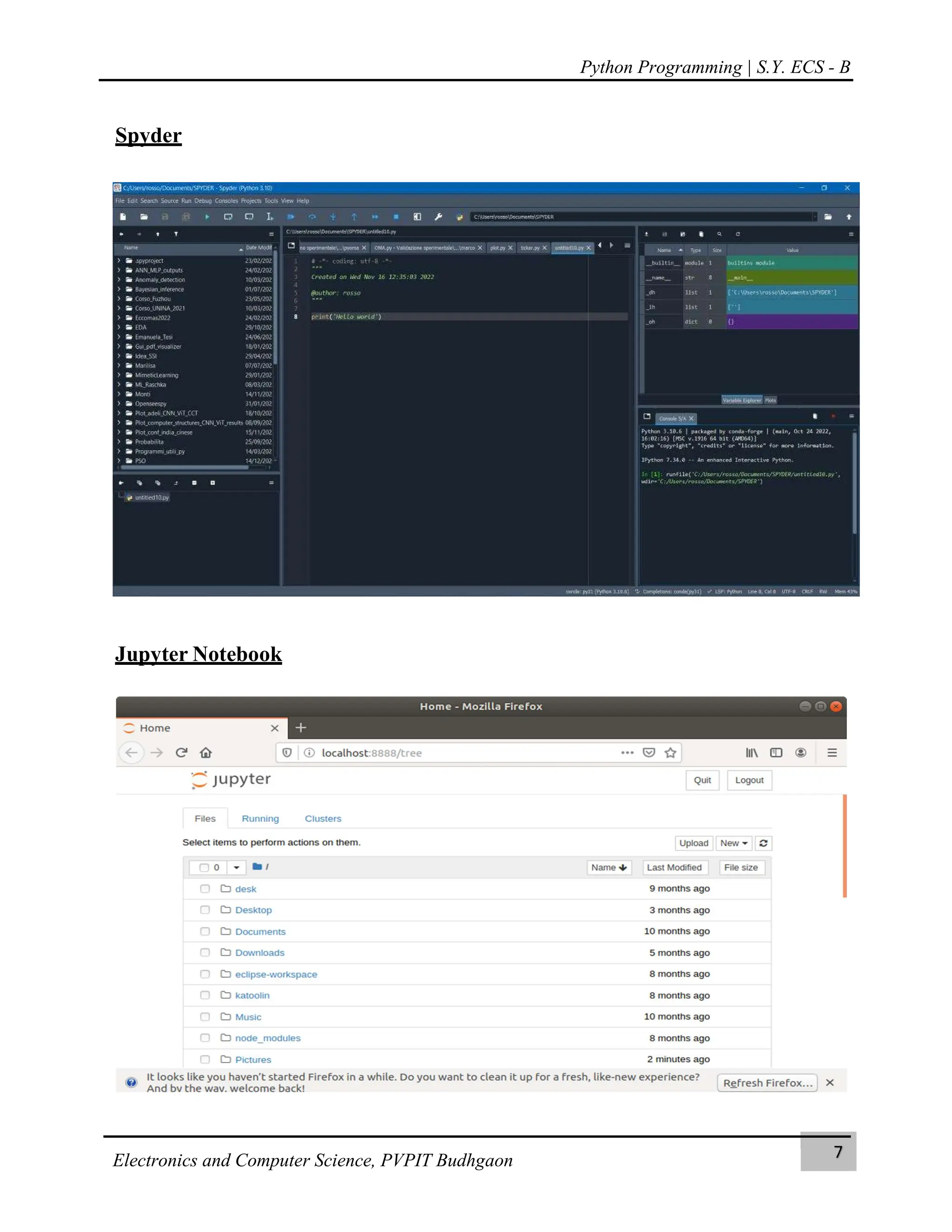Click the Save file icon in Spyder toolbar
952x1232 pixels.
pos(165,217)
